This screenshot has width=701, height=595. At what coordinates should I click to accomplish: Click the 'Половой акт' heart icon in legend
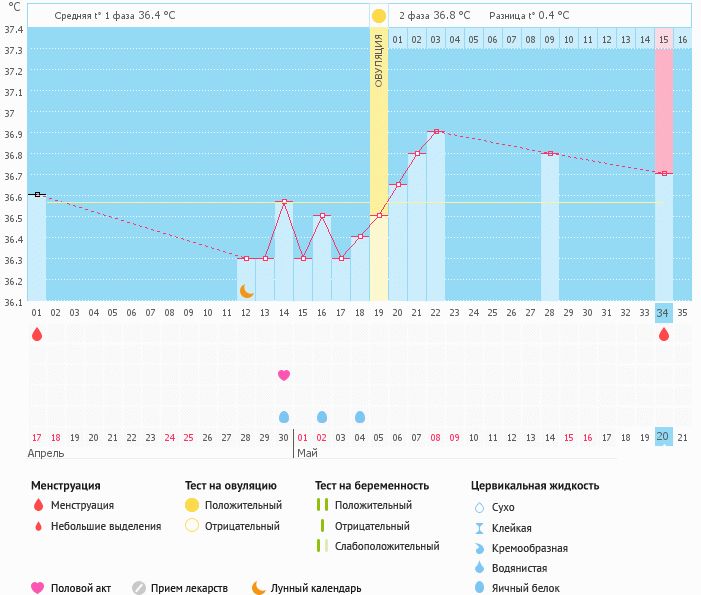click(x=38, y=588)
